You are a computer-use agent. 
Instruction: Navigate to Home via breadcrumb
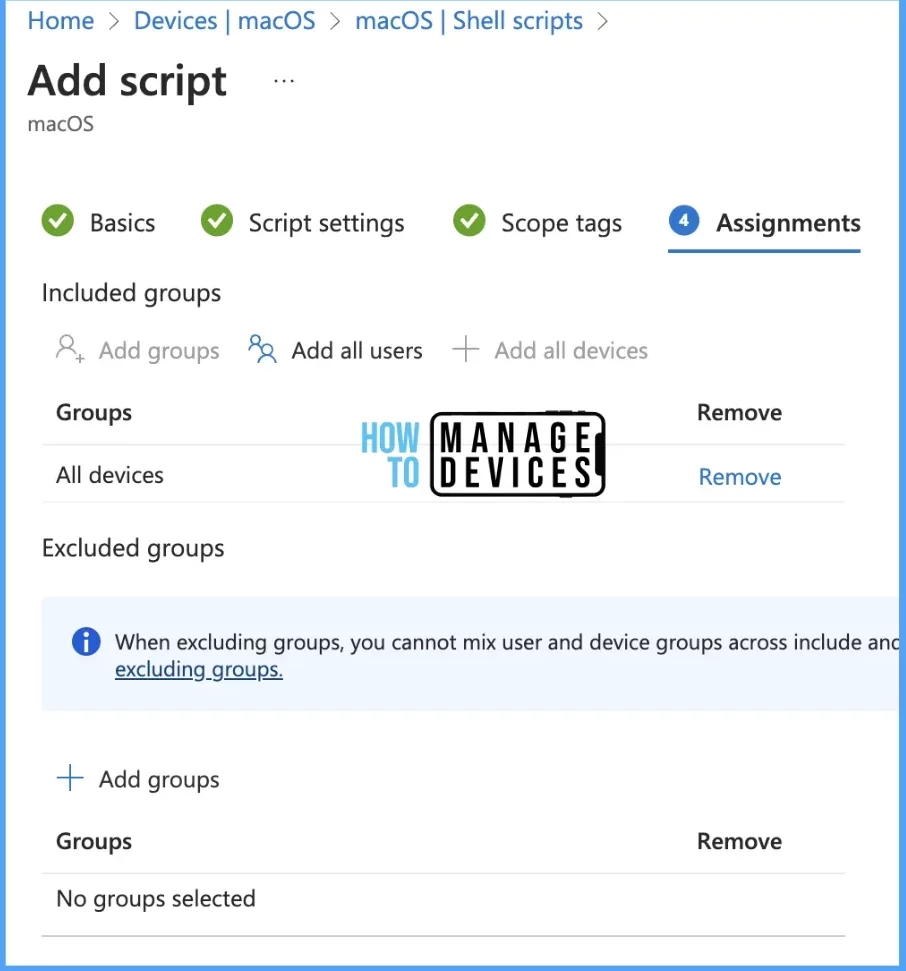tap(60, 20)
